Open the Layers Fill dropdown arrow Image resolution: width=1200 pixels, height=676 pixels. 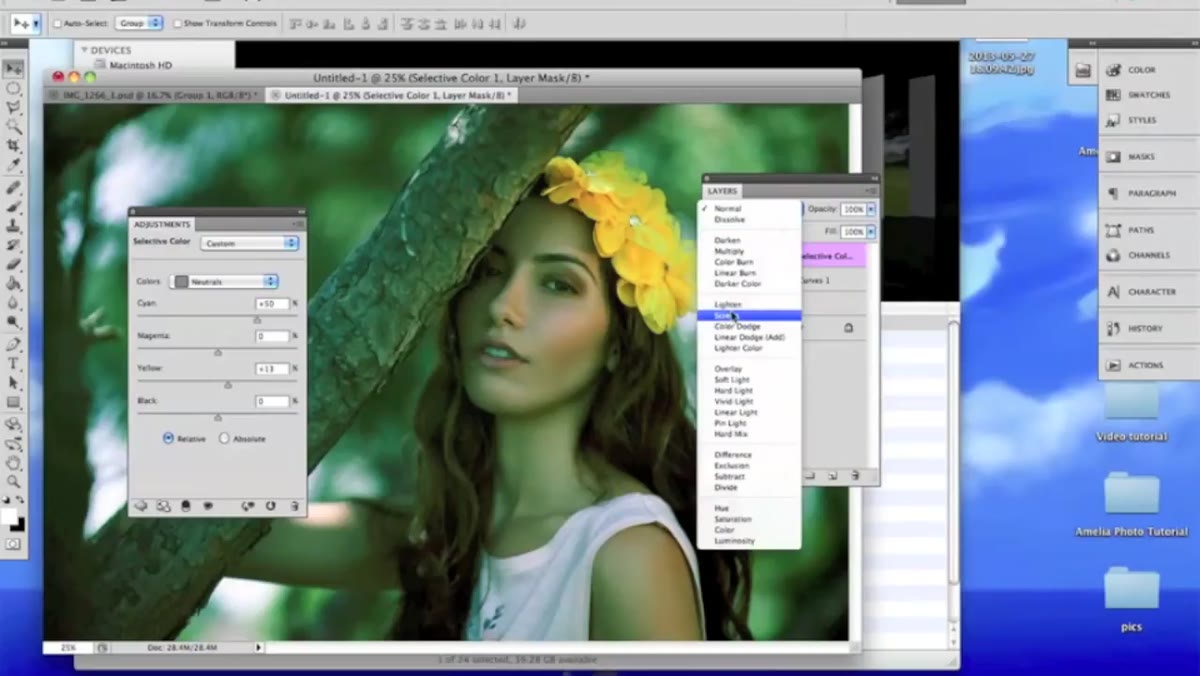coord(871,231)
